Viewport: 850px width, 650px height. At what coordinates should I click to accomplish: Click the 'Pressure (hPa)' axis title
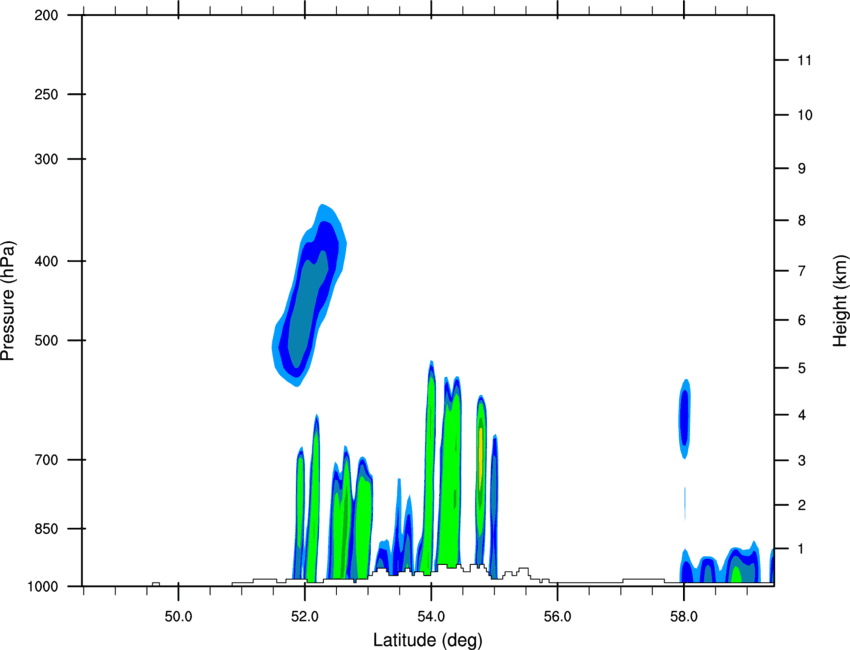point(8,301)
